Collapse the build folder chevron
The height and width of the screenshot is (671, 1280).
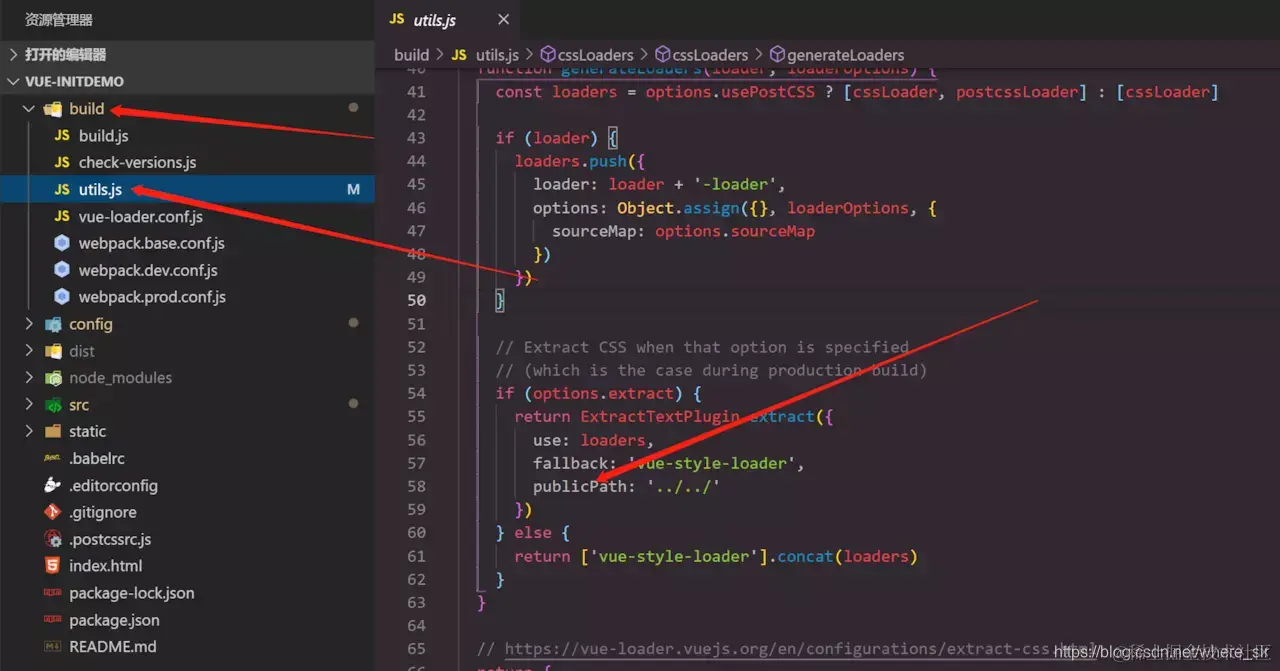coord(28,109)
